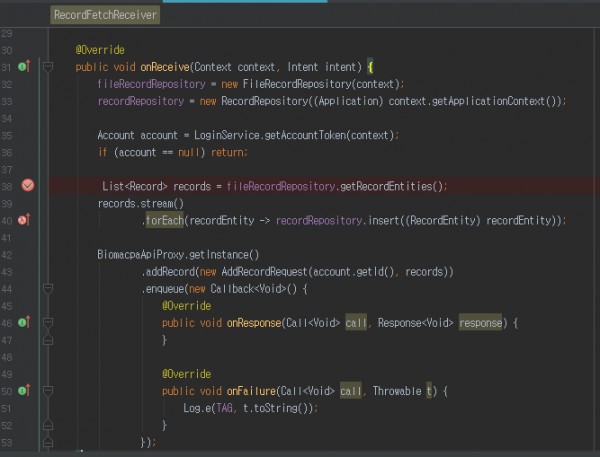
Task: Click the return keyword on line 36
Action: pyautogui.click(x=227, y=152)
